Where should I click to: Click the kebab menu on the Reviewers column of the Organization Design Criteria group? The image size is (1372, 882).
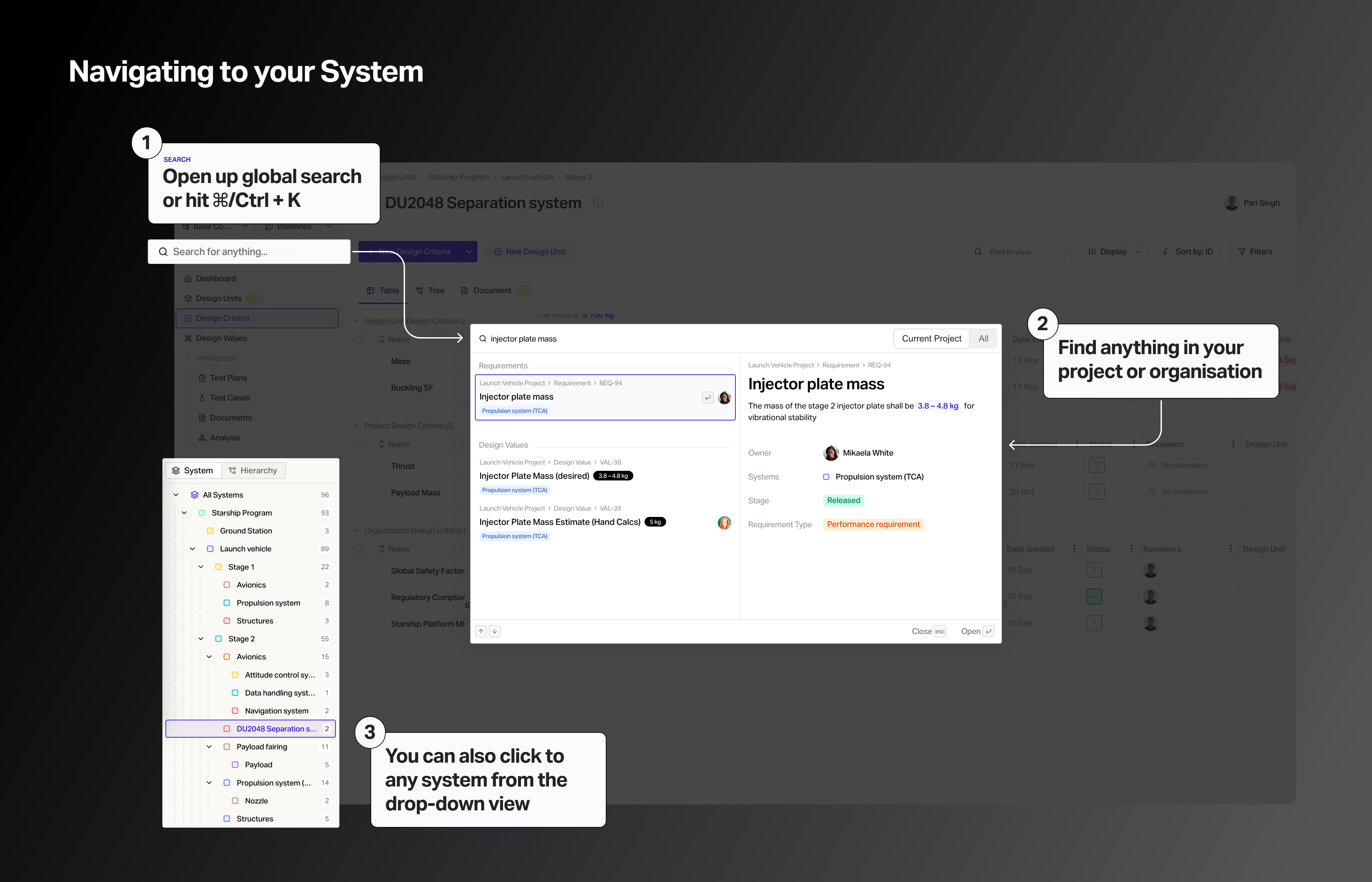point(1230,549)
